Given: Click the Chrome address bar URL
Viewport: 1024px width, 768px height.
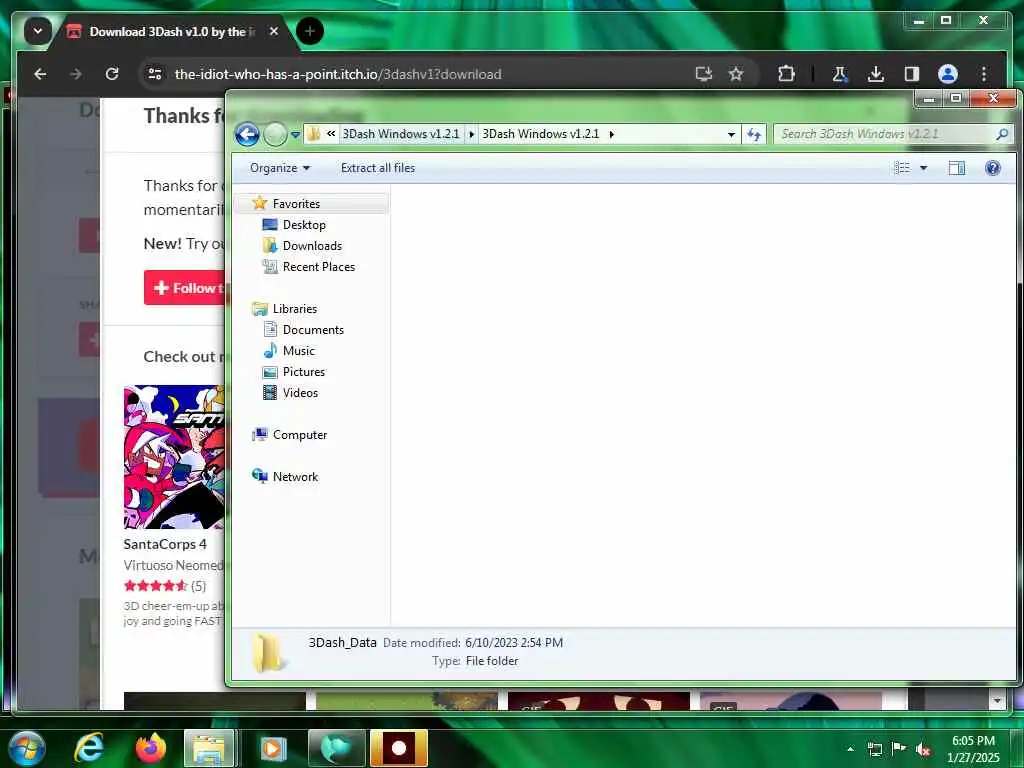Looking at the screenshot, I should 338,74.
